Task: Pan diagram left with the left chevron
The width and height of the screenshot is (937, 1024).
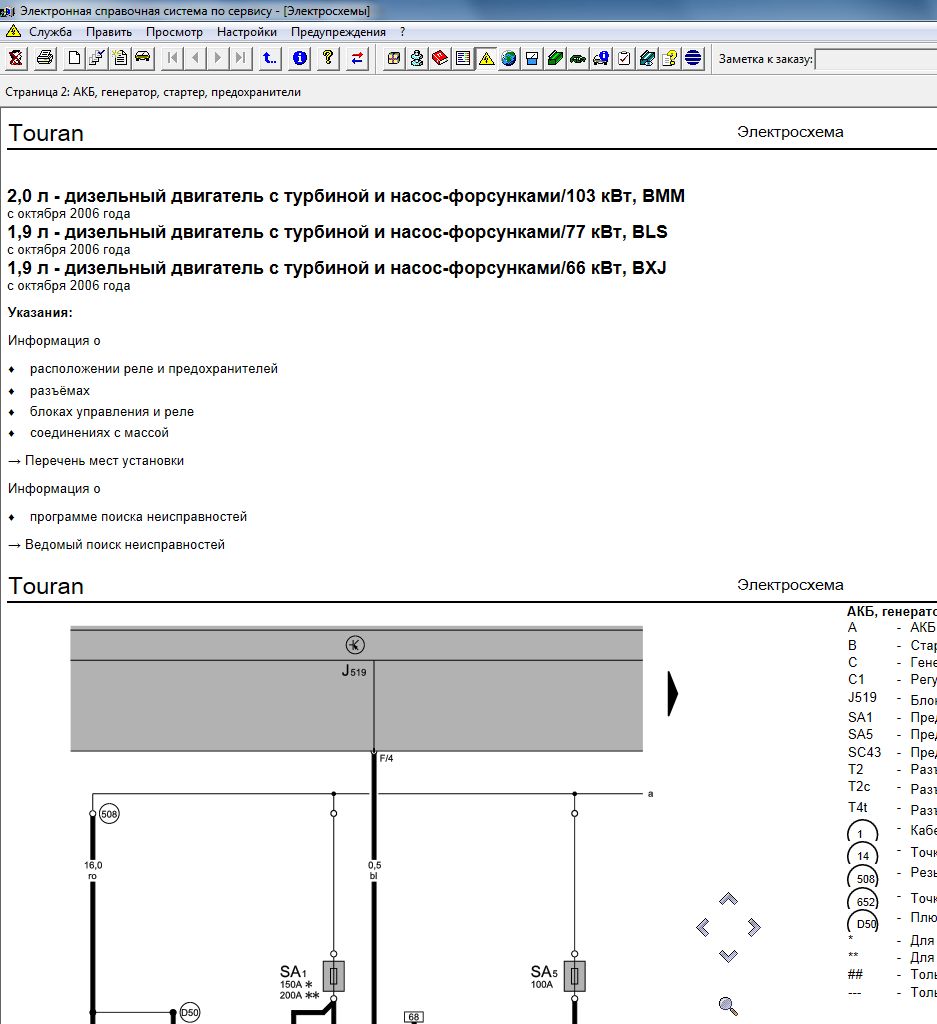Action: pyautogui.click(x=703, y=927)
